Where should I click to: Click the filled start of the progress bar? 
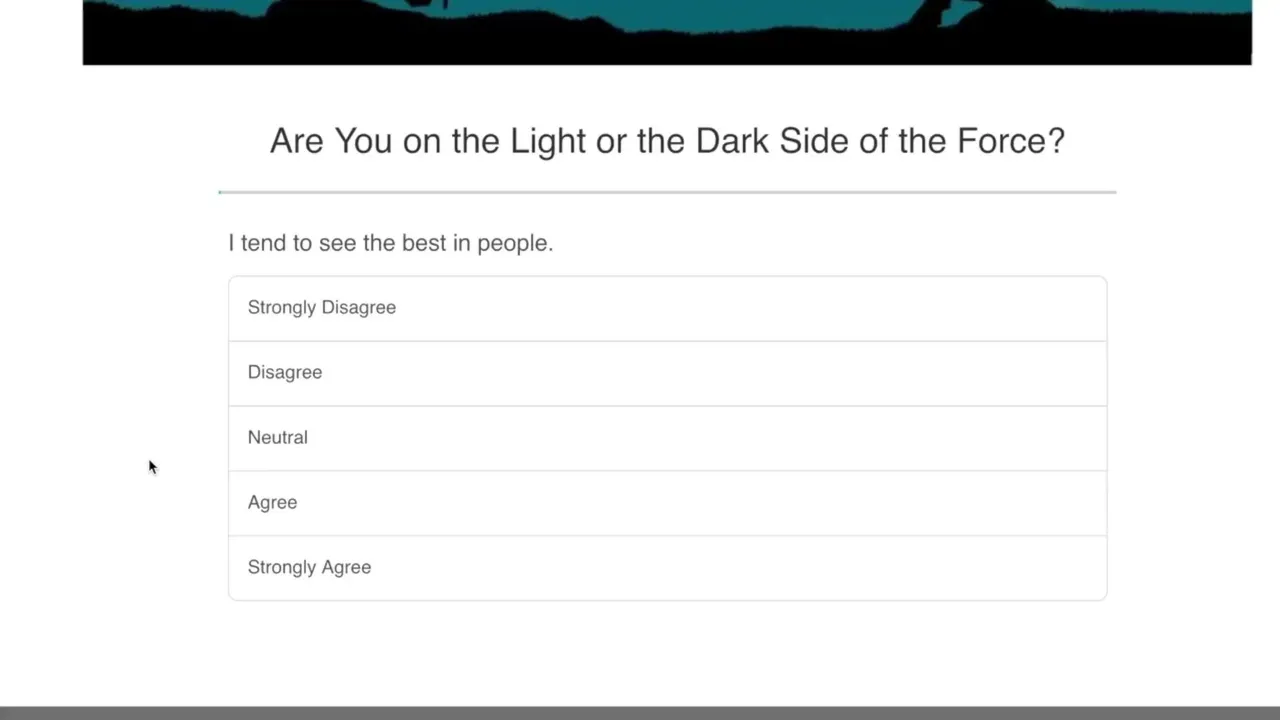[x=221, y=192]
